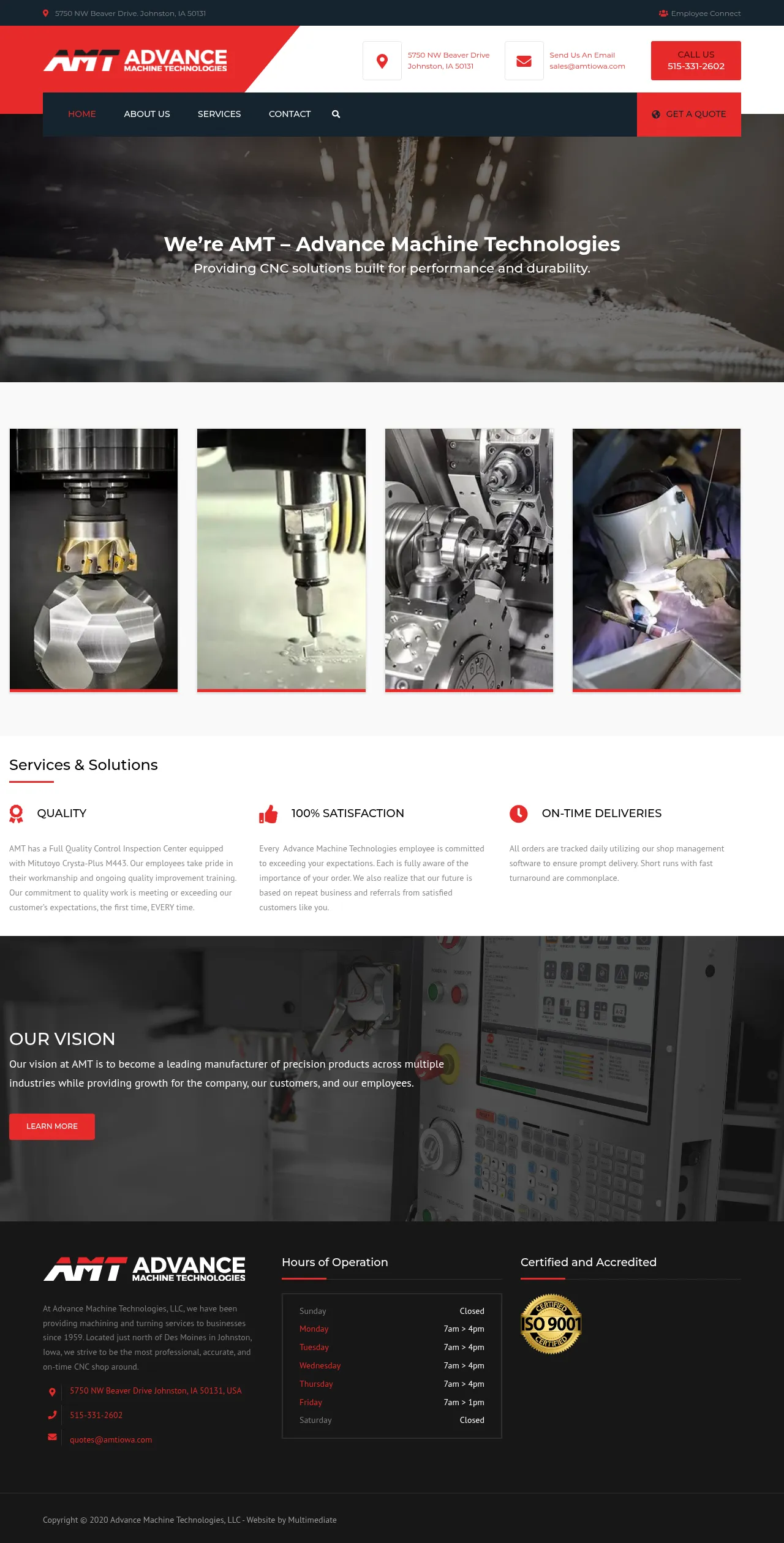Click the thumbs-up satisfaction icon

(268, 813)
